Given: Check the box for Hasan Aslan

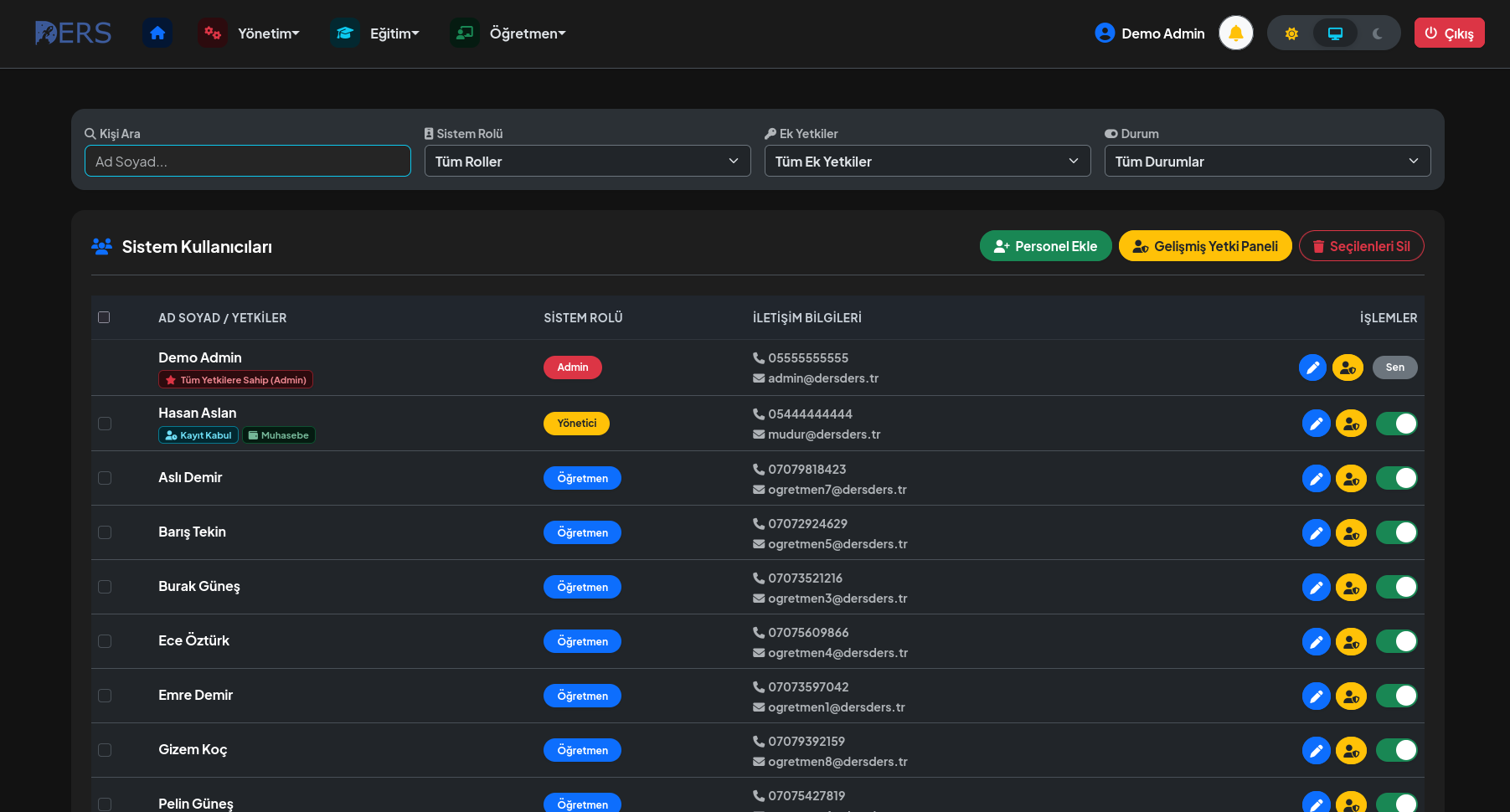Looking at the screenshot, I should 105,424.
